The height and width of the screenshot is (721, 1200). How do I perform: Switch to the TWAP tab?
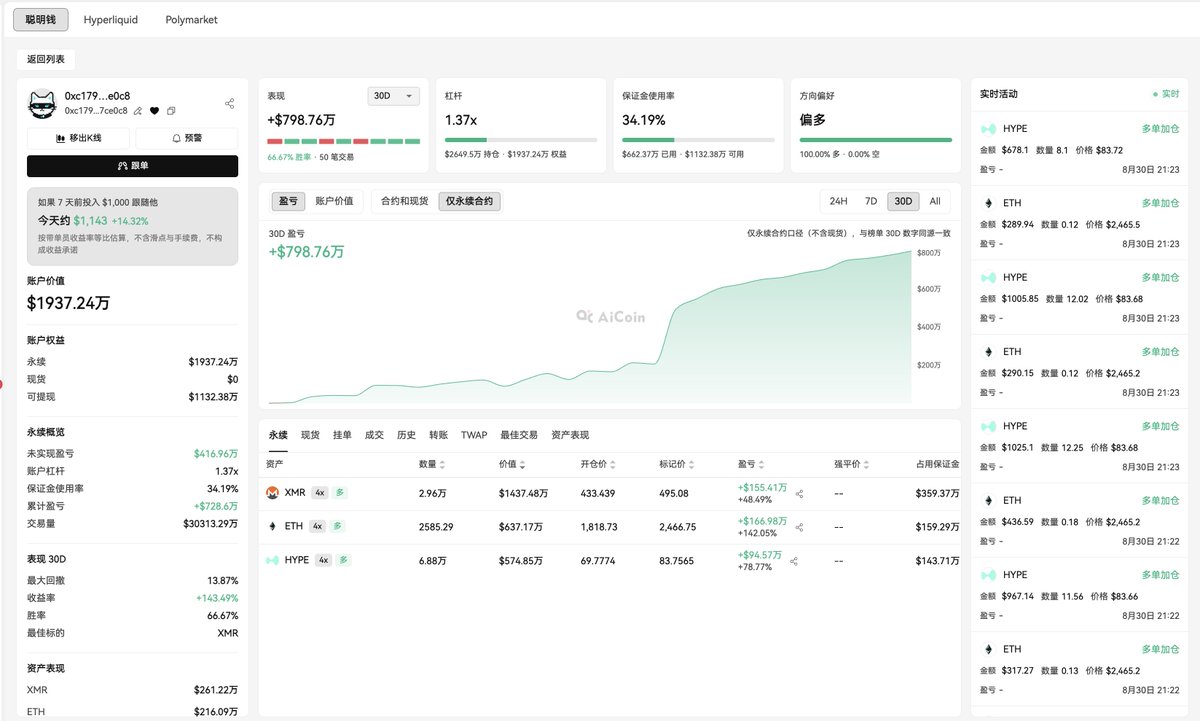[474, 435]
